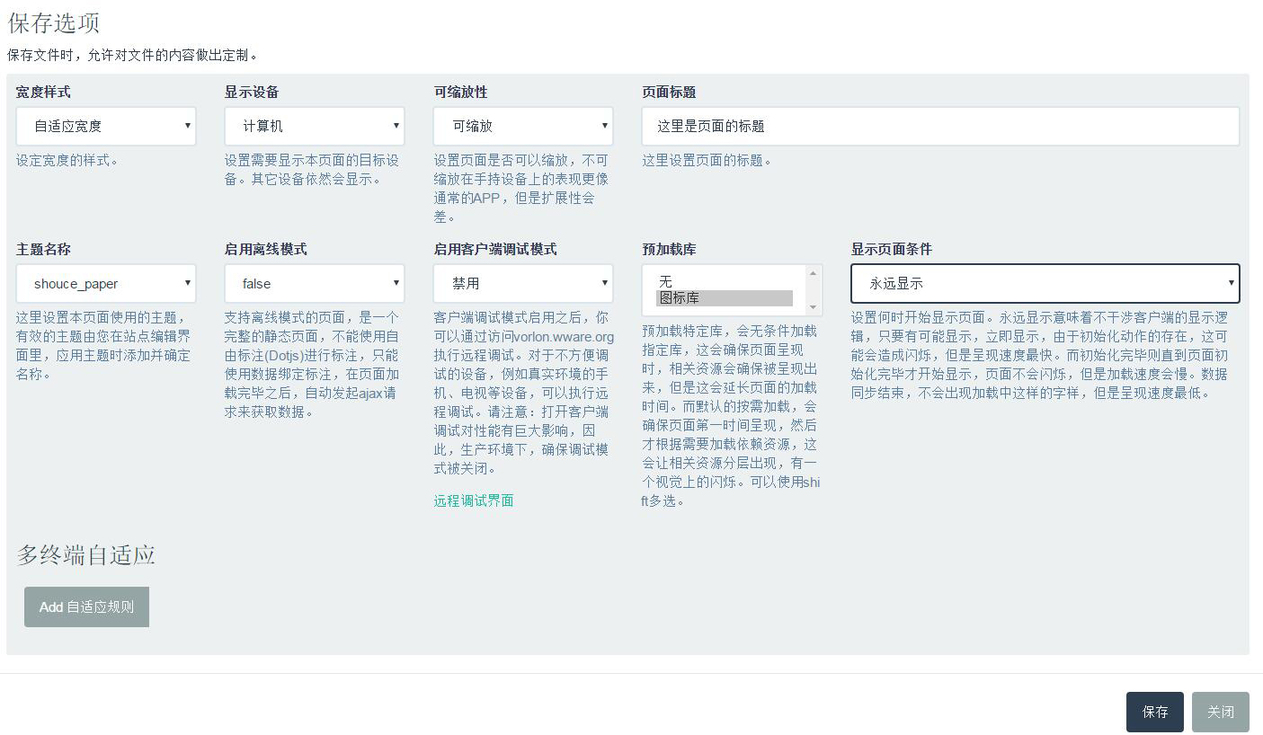This screenshot has width=1263, height=735.
Task: Open the 启用离线模式 dropdown showing false
Action: [314, 283]
